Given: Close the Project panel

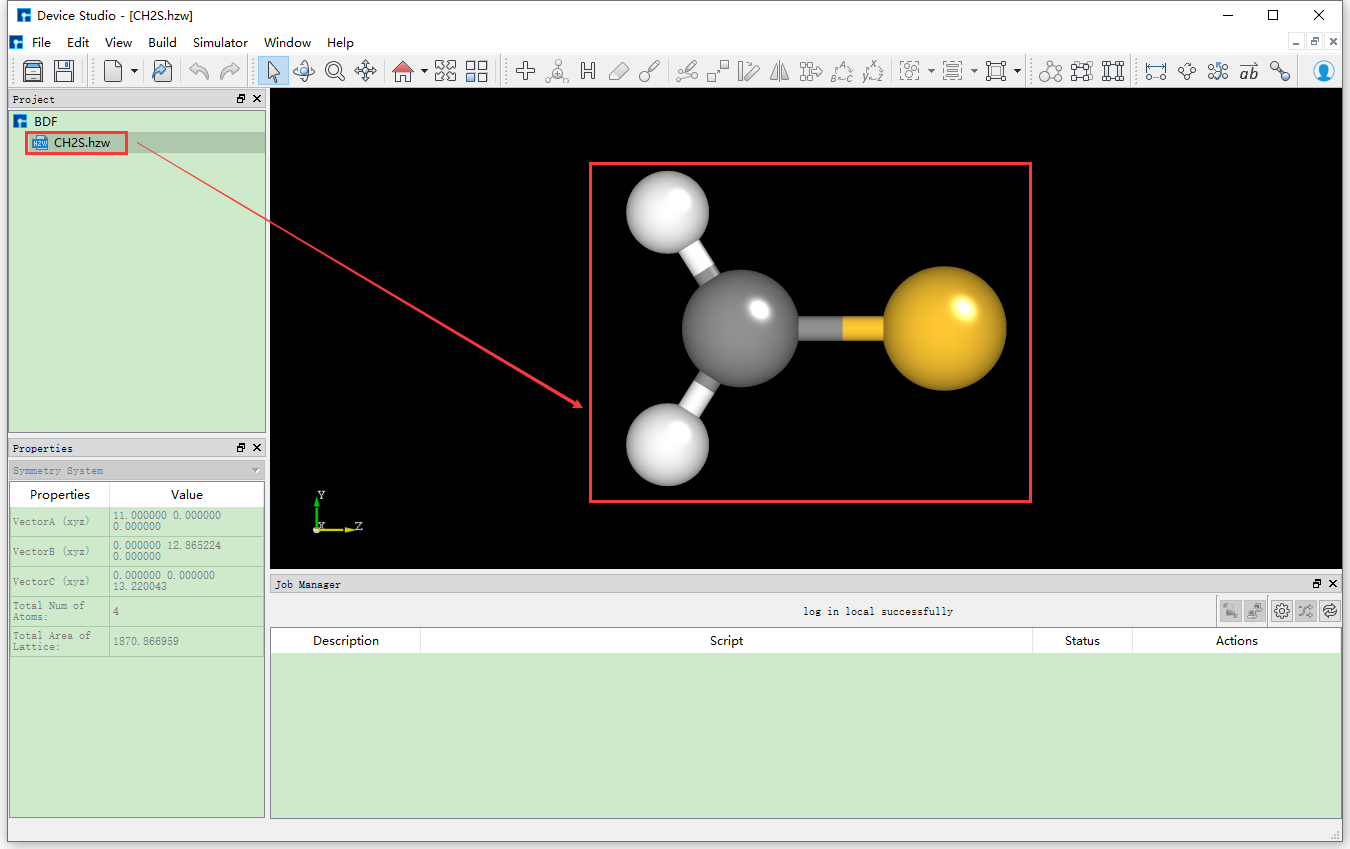Looking at the screenshot, I should 257,99.
